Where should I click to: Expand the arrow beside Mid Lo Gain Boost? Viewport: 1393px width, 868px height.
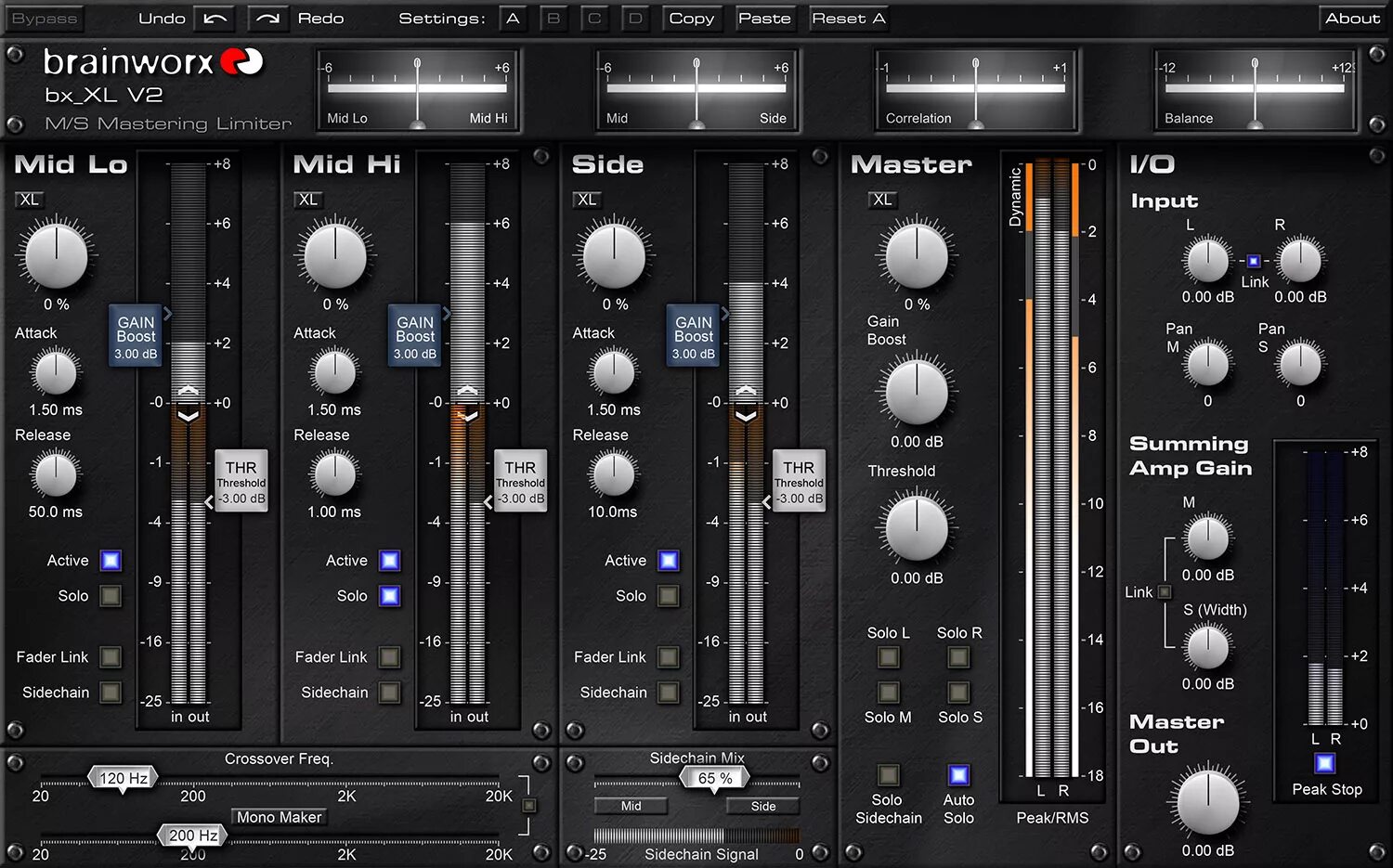(x=167, y=316)
